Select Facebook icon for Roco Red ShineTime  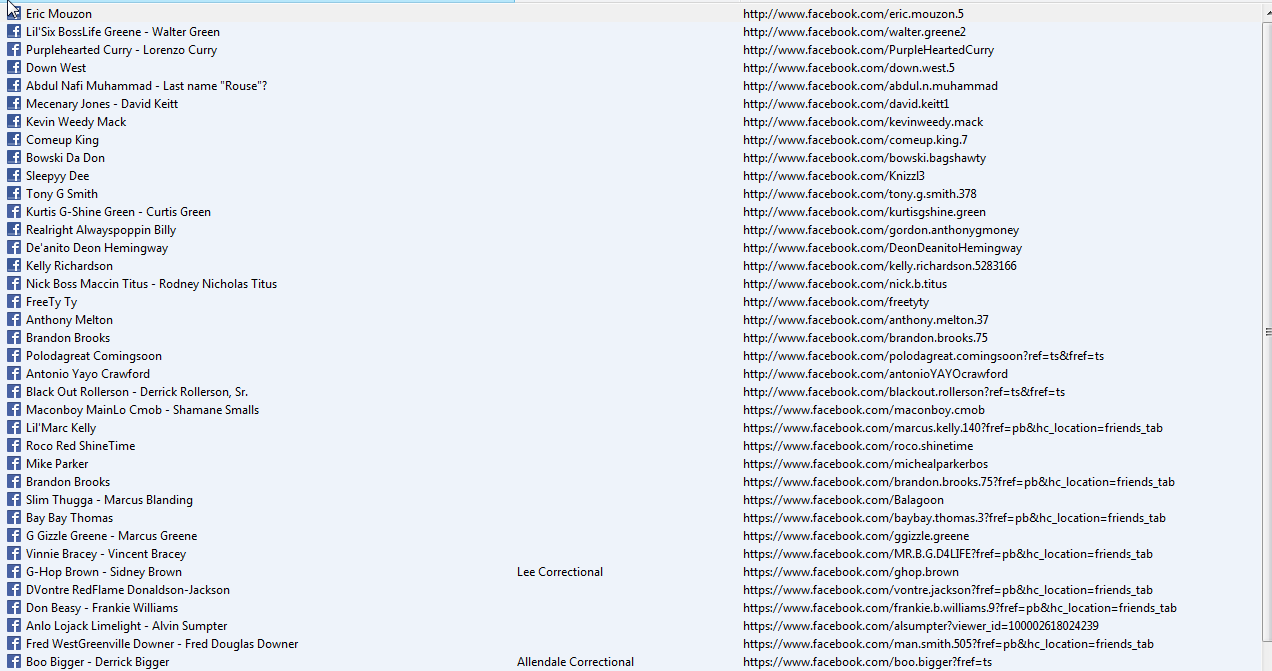14,446
